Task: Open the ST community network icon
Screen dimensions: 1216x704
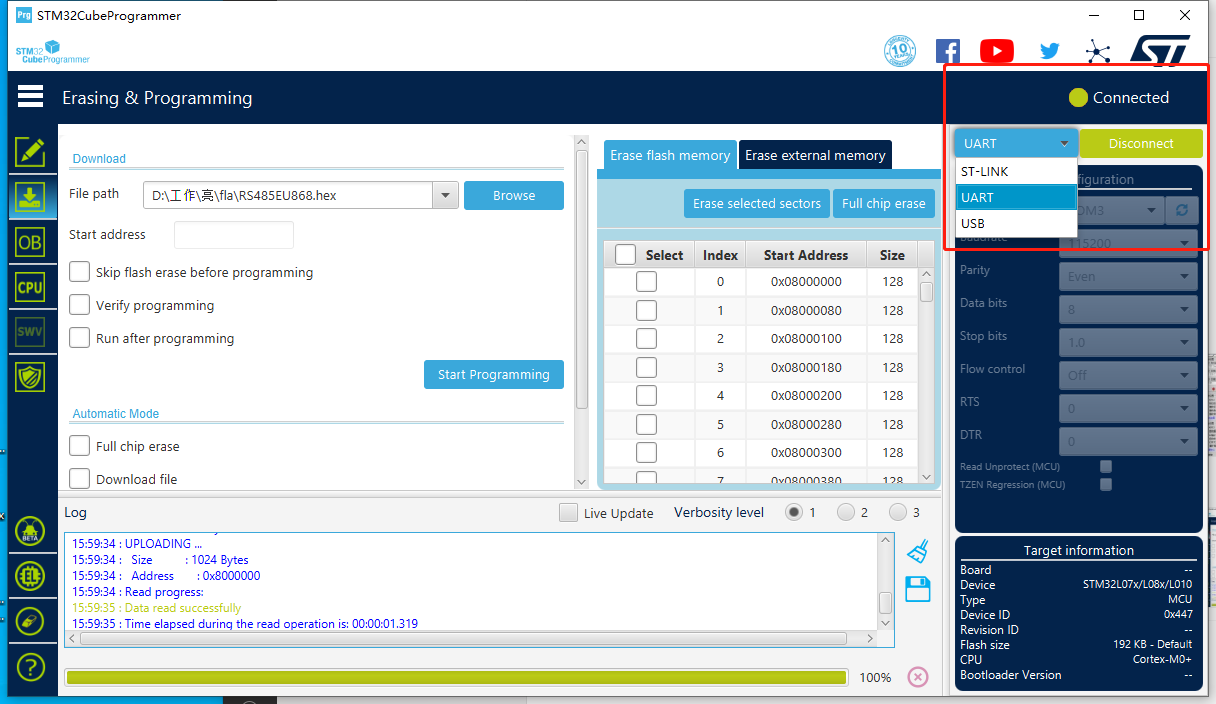Action: pyautogui.click(x=1098, y=52)
